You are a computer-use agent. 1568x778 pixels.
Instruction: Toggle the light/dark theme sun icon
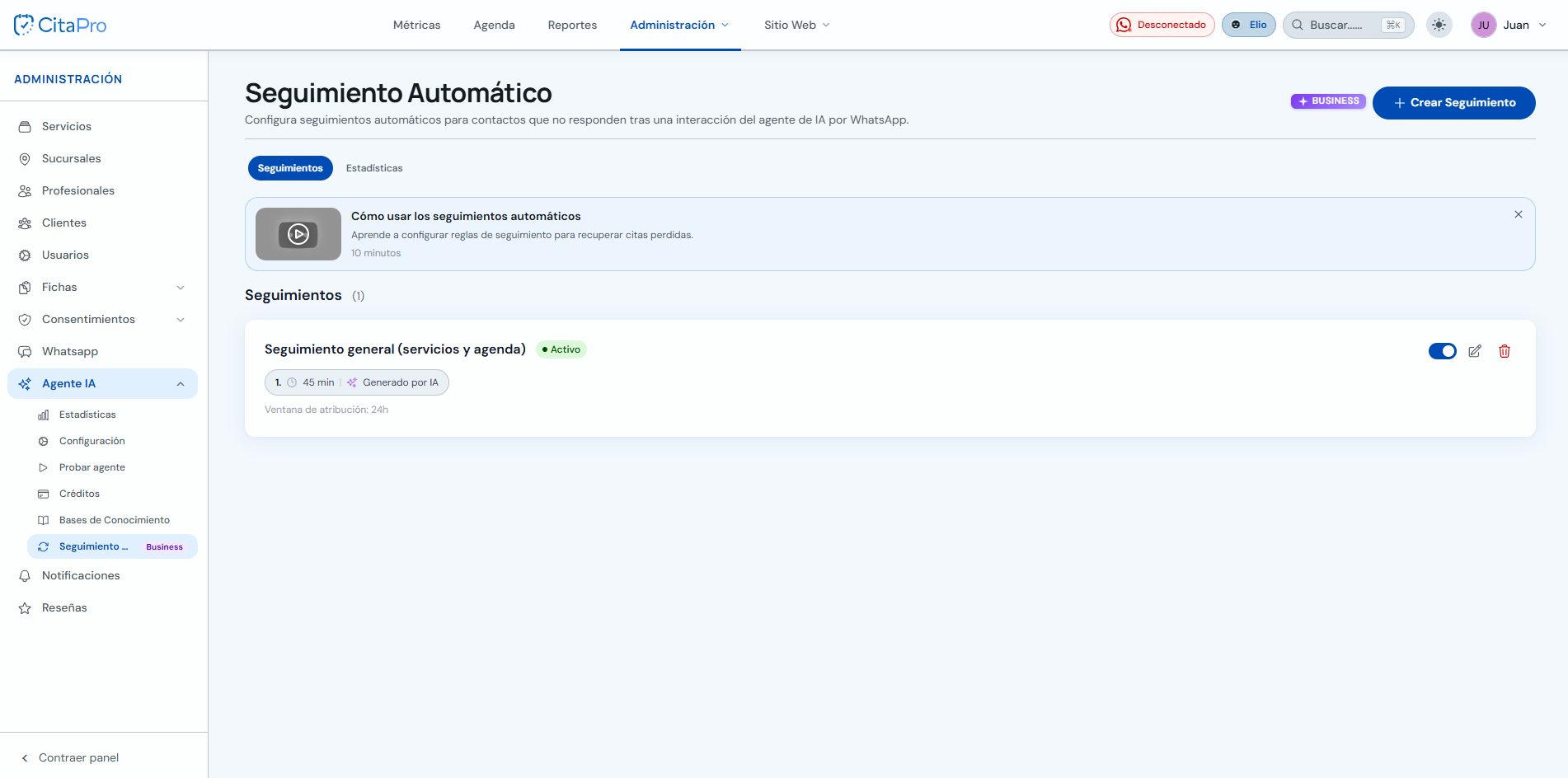pos(1439,25)
